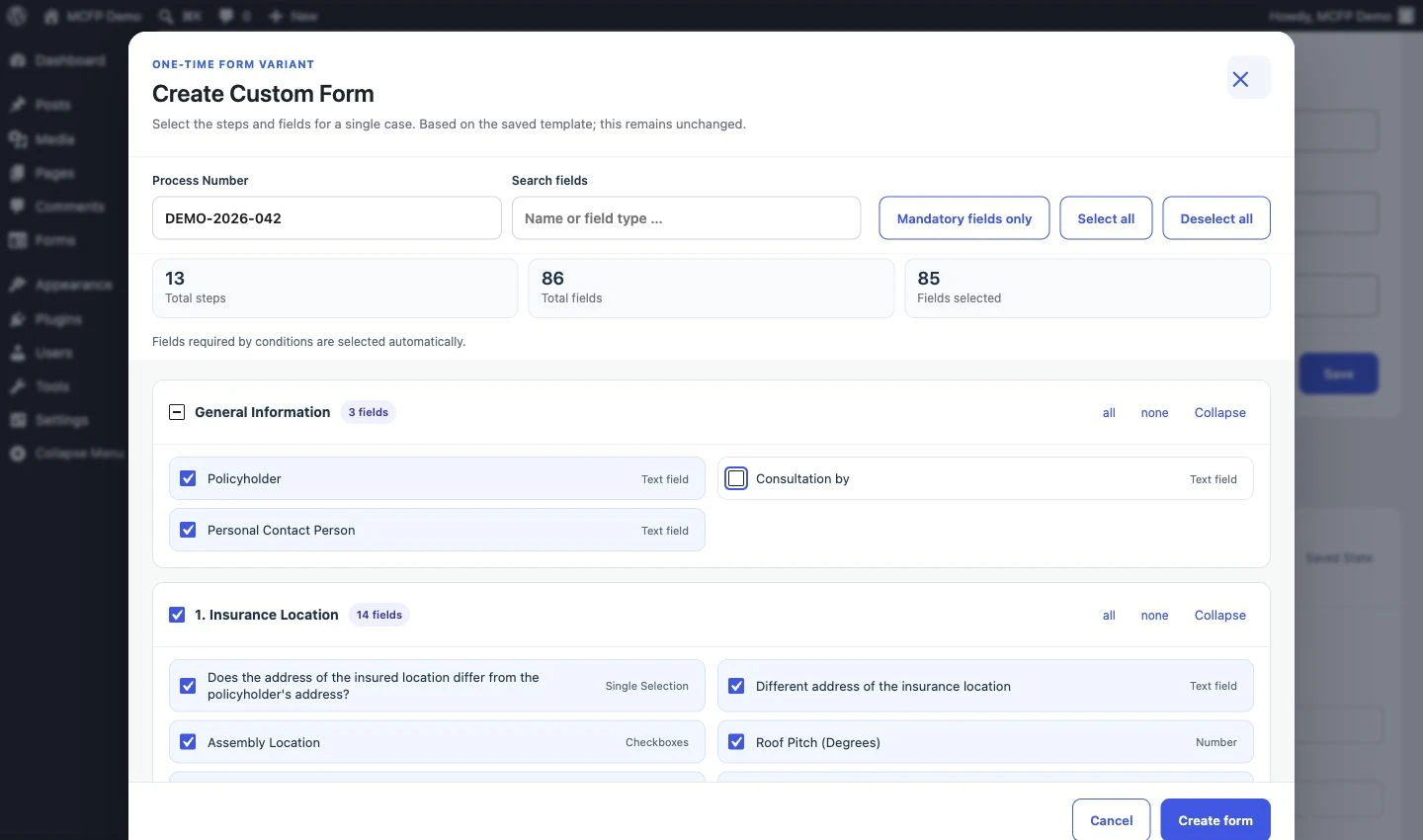Open WordPress logo menu in admin bar
Viewport: 1423px width, 840px height.
(17, 16)
